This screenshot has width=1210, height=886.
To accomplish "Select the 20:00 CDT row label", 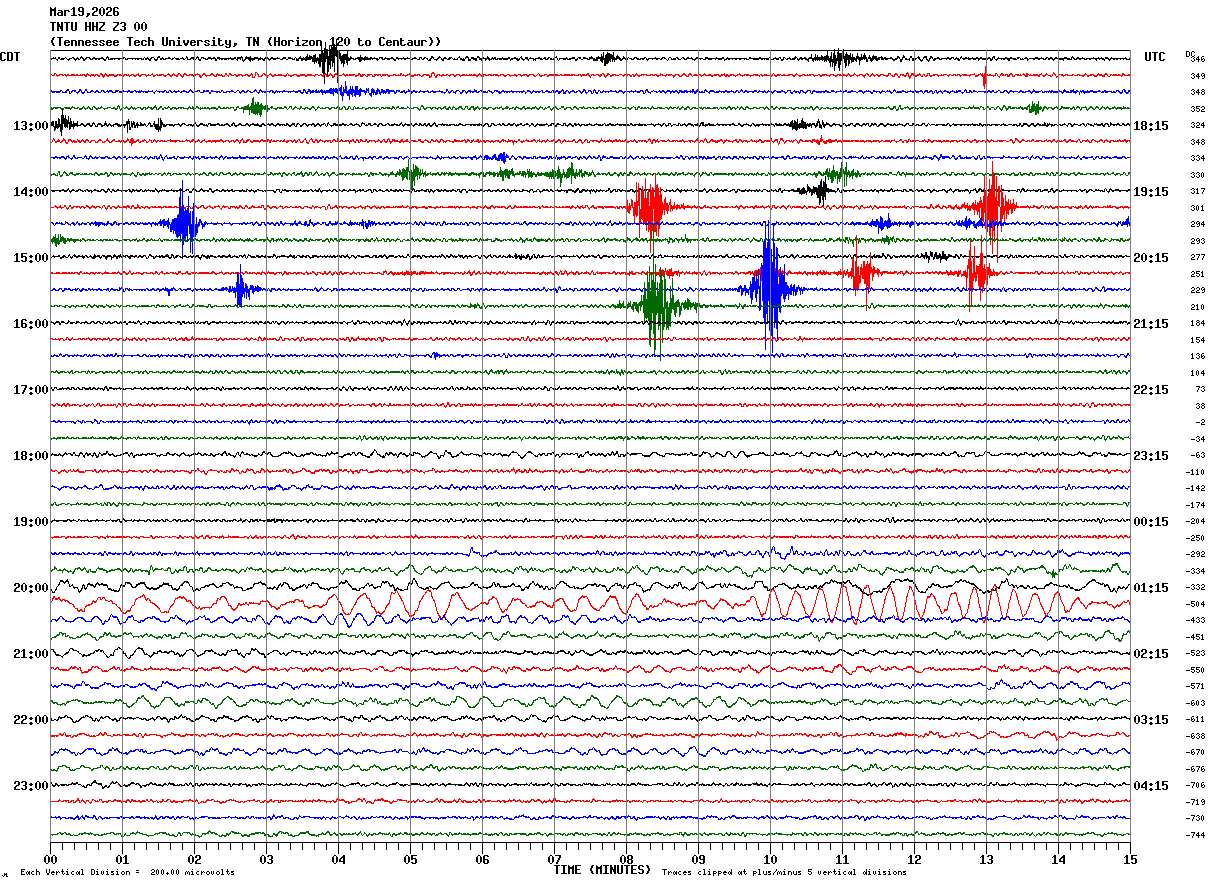I will coord(30,588).
